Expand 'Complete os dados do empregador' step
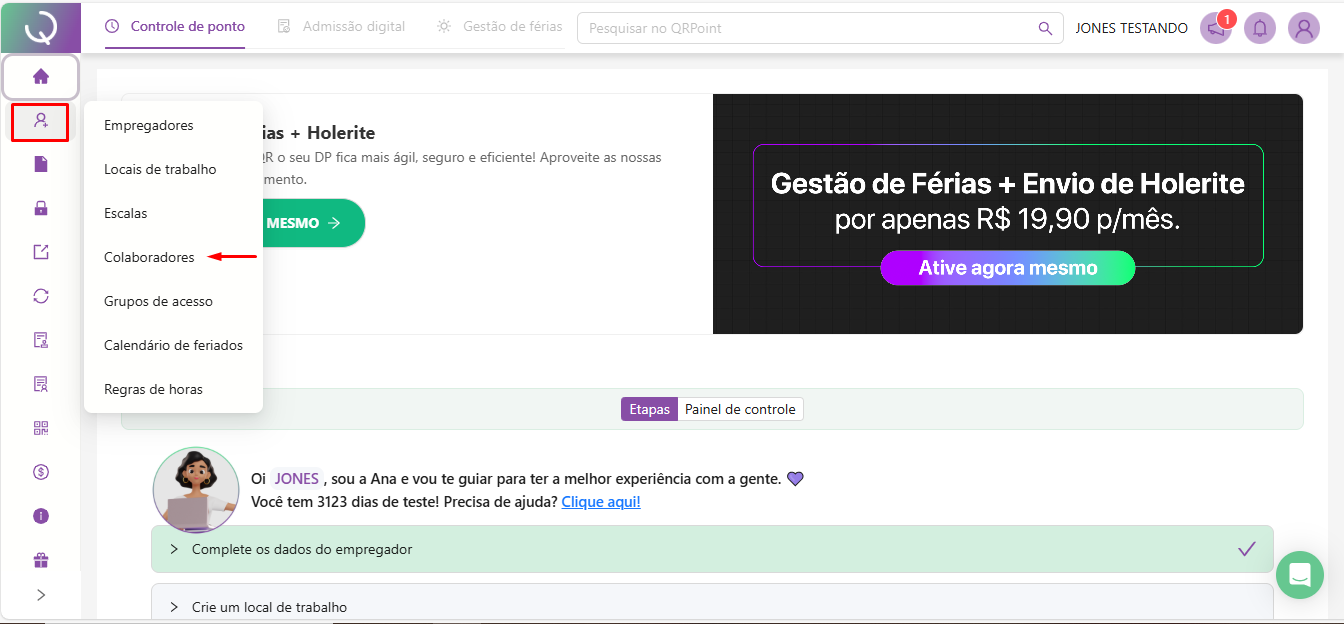 (x=302, y=549)
